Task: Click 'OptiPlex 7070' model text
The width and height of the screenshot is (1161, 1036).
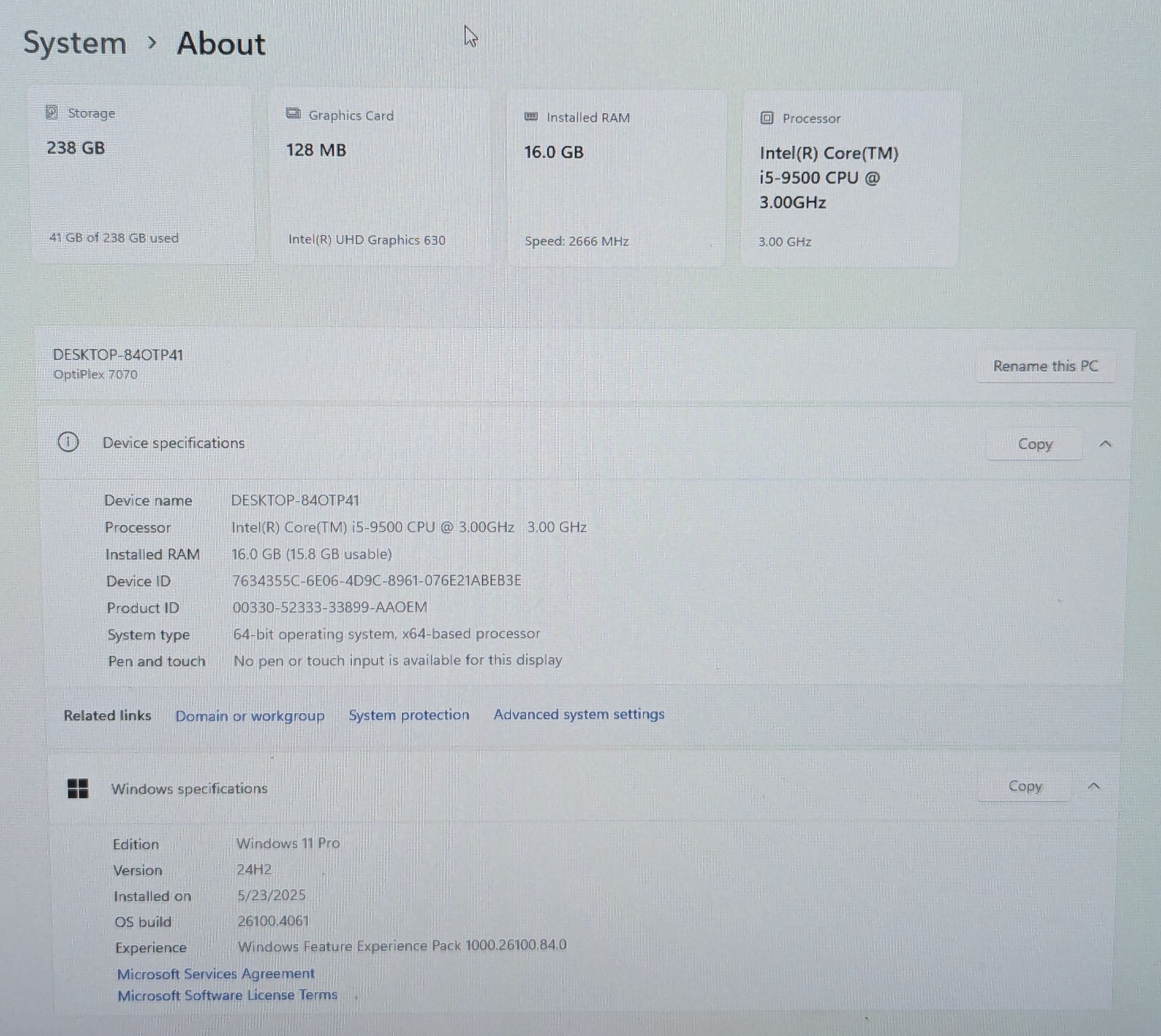Action: pos(95,374)
